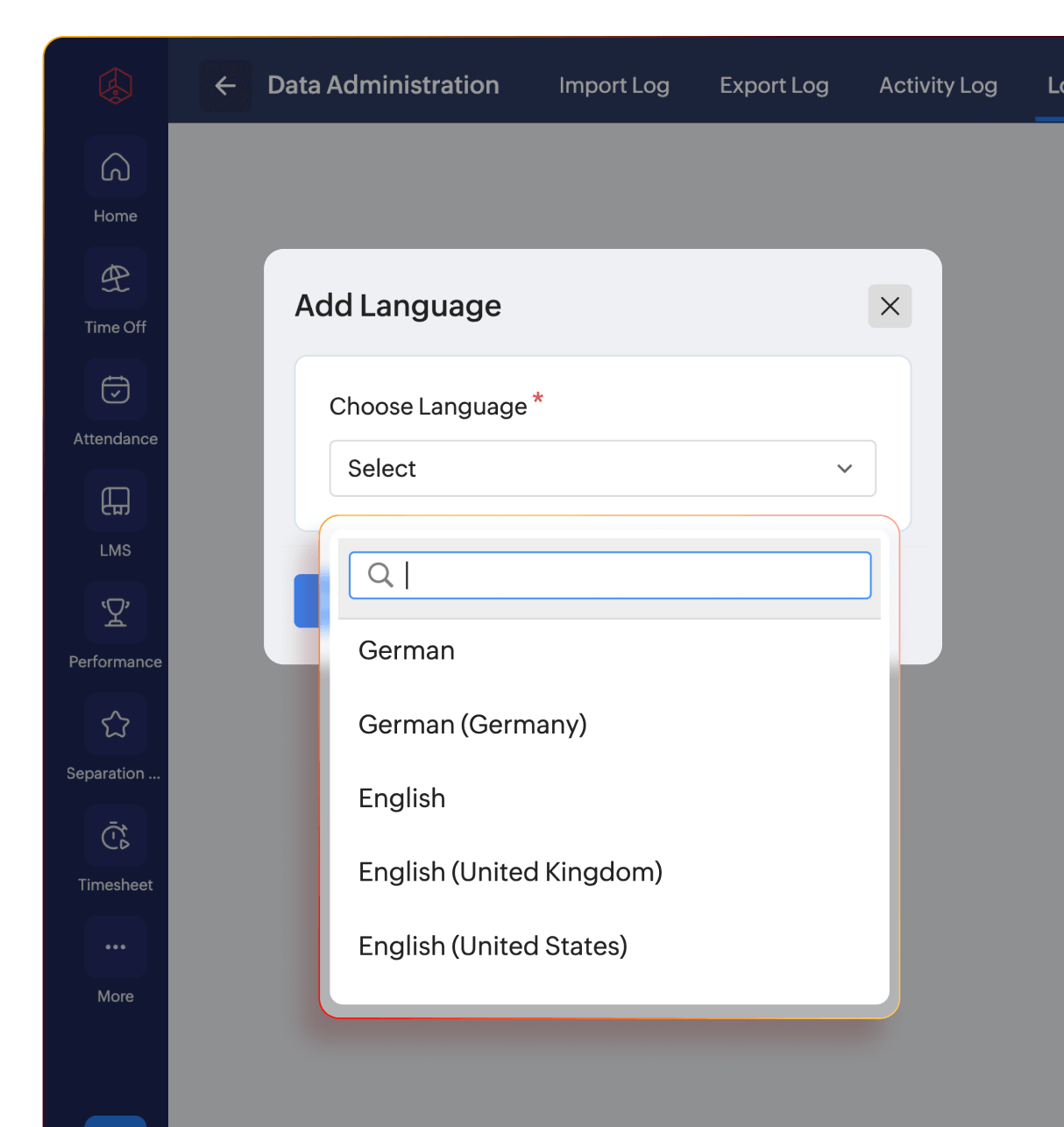Open the Activity Log tab
This screenshot has height=1127, width=1064.
click(x=938, y=85)
